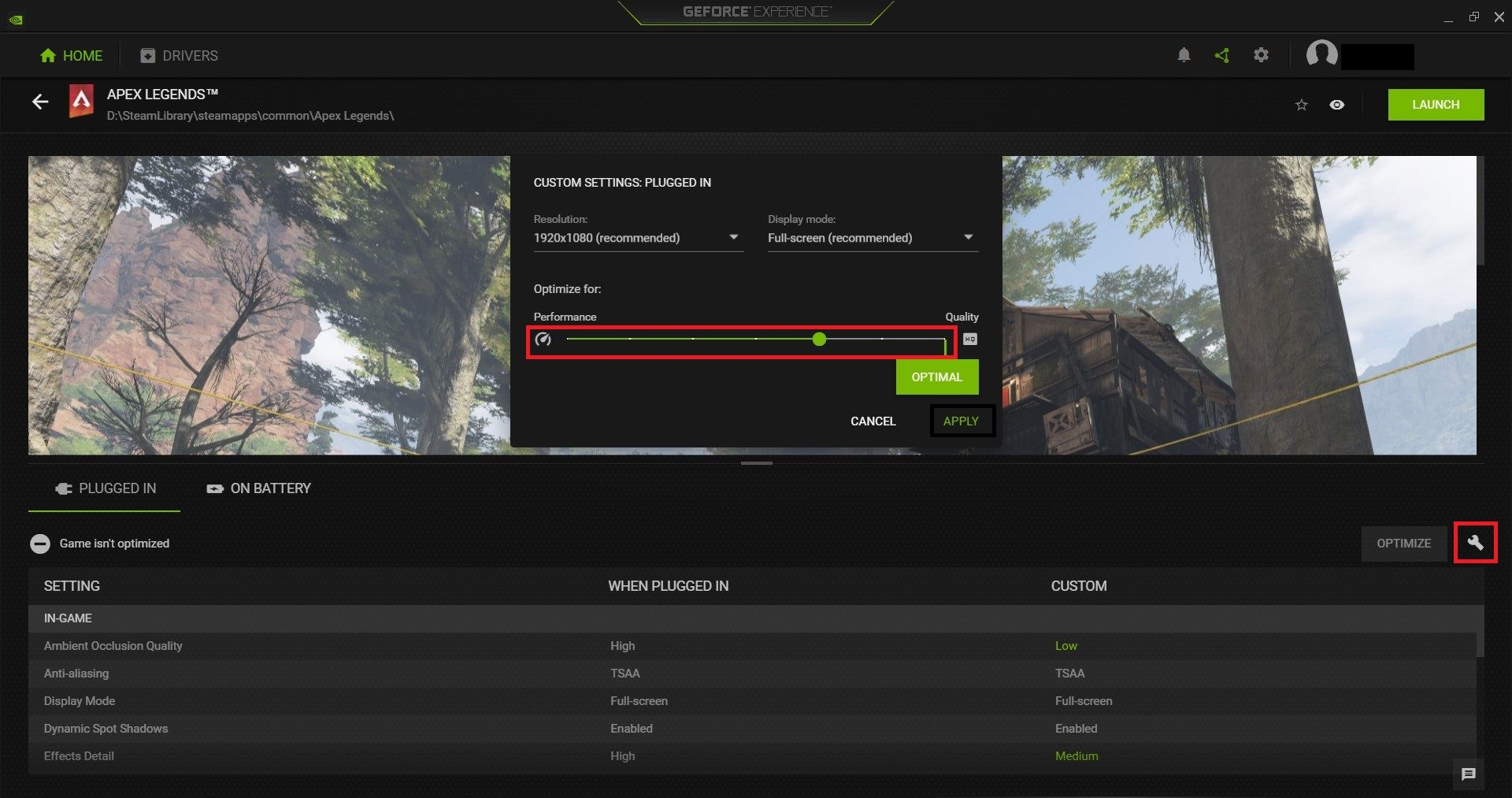
Task: Open GeForce Experience settings gear
Action: (1260, 55)
